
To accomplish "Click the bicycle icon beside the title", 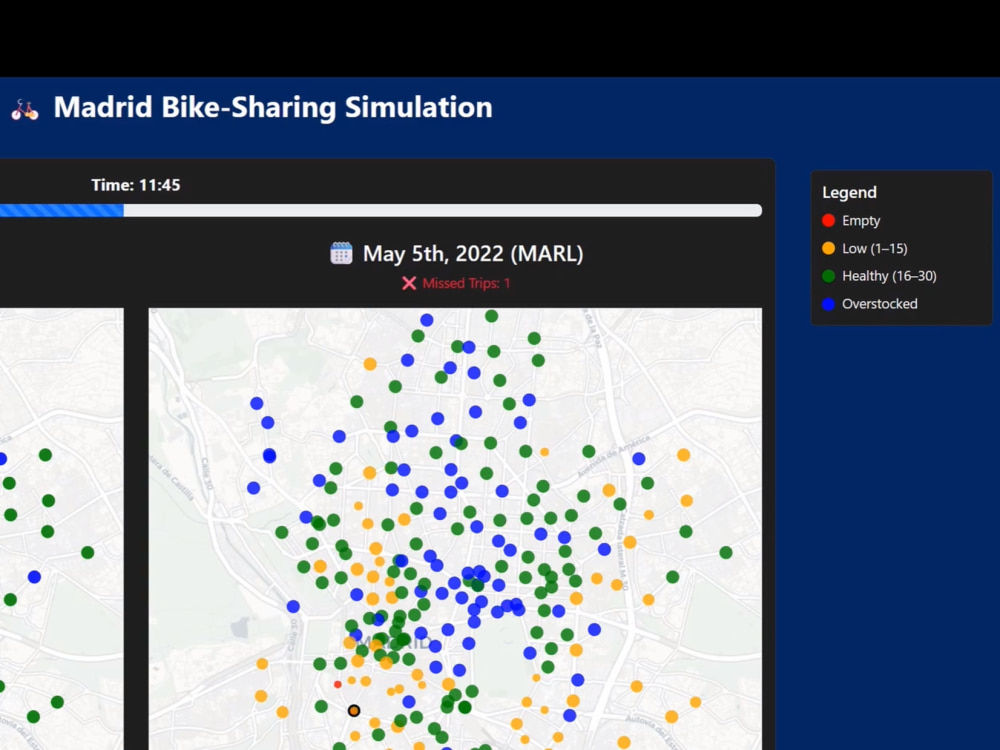I will 25,109.
